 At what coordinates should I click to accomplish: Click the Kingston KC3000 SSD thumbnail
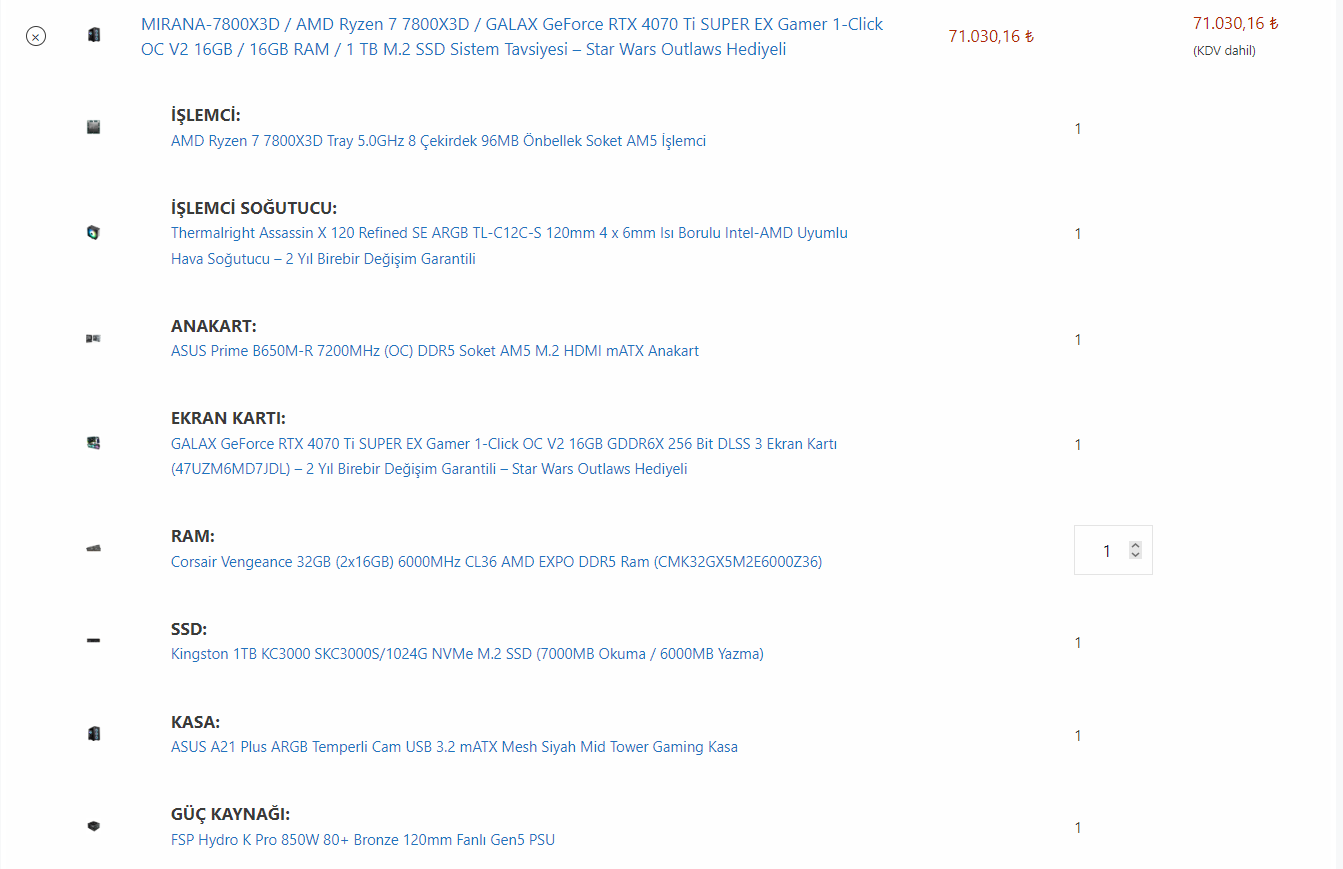coord(94,641)
